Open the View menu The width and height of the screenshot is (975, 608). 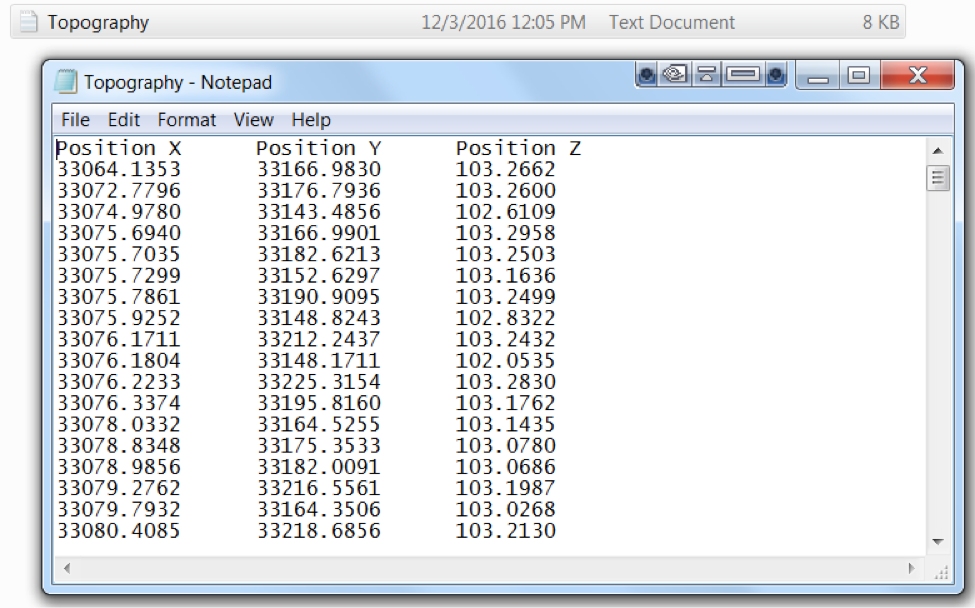pyautogui.click(x=254, y=119)
